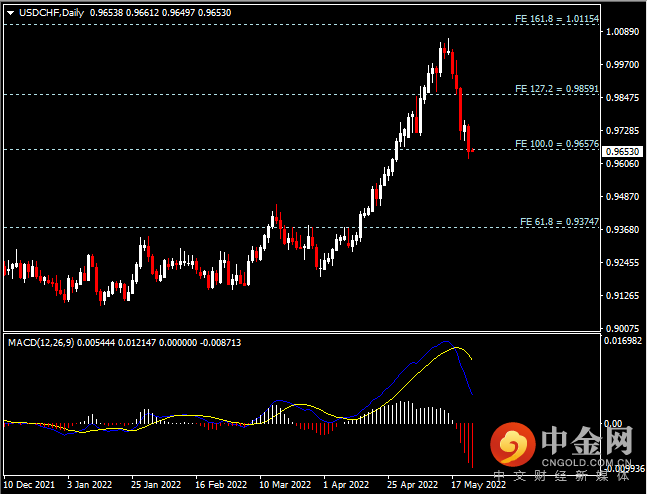
Task: Click price axis value 0.99700
Action: tap(622, 64)
